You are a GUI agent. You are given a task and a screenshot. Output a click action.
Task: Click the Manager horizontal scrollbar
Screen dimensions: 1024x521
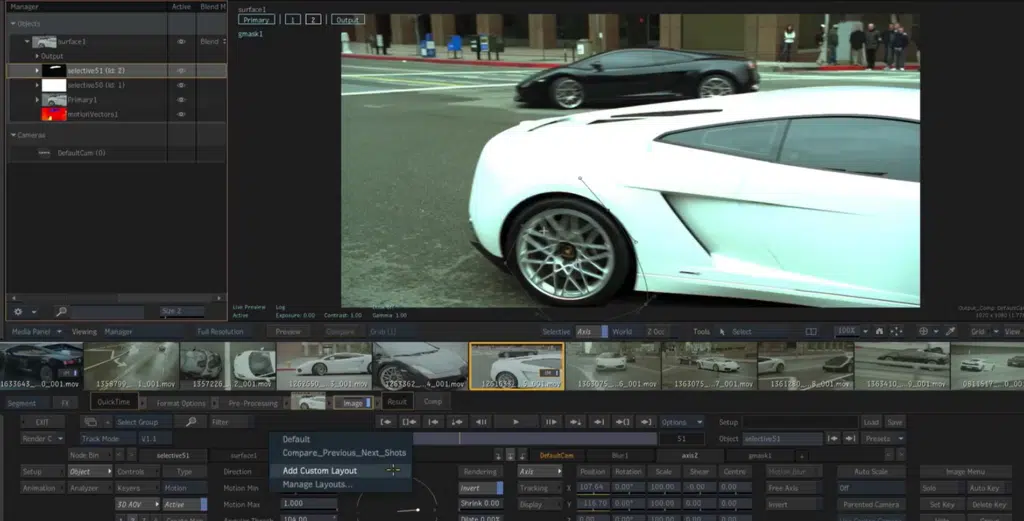116,298
